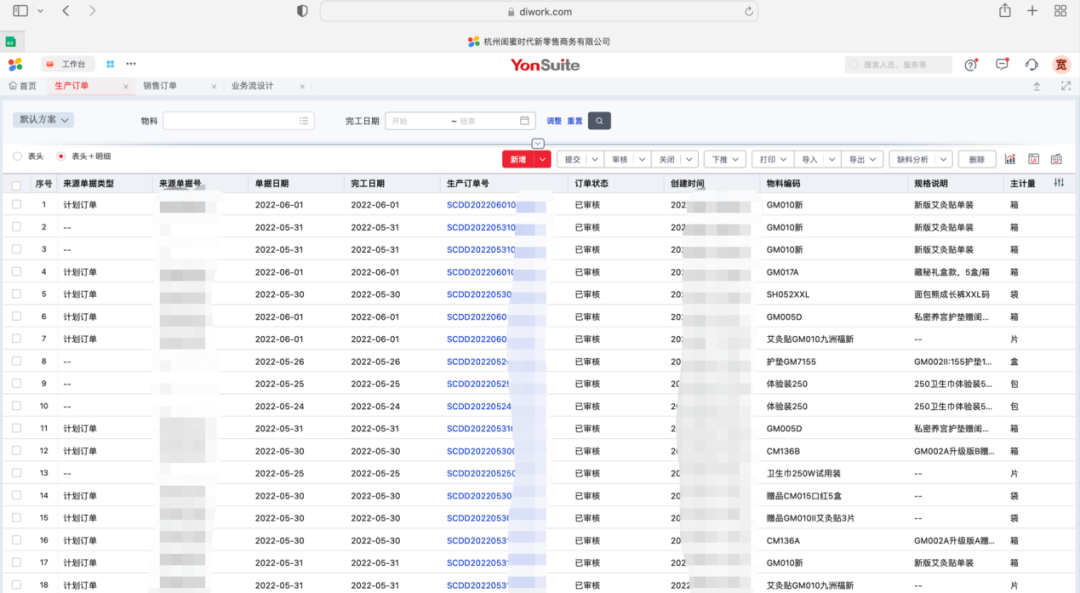This screenshot has width=1080, height=593.
Task: Click the 重置 link
Action: click(574, 121)
